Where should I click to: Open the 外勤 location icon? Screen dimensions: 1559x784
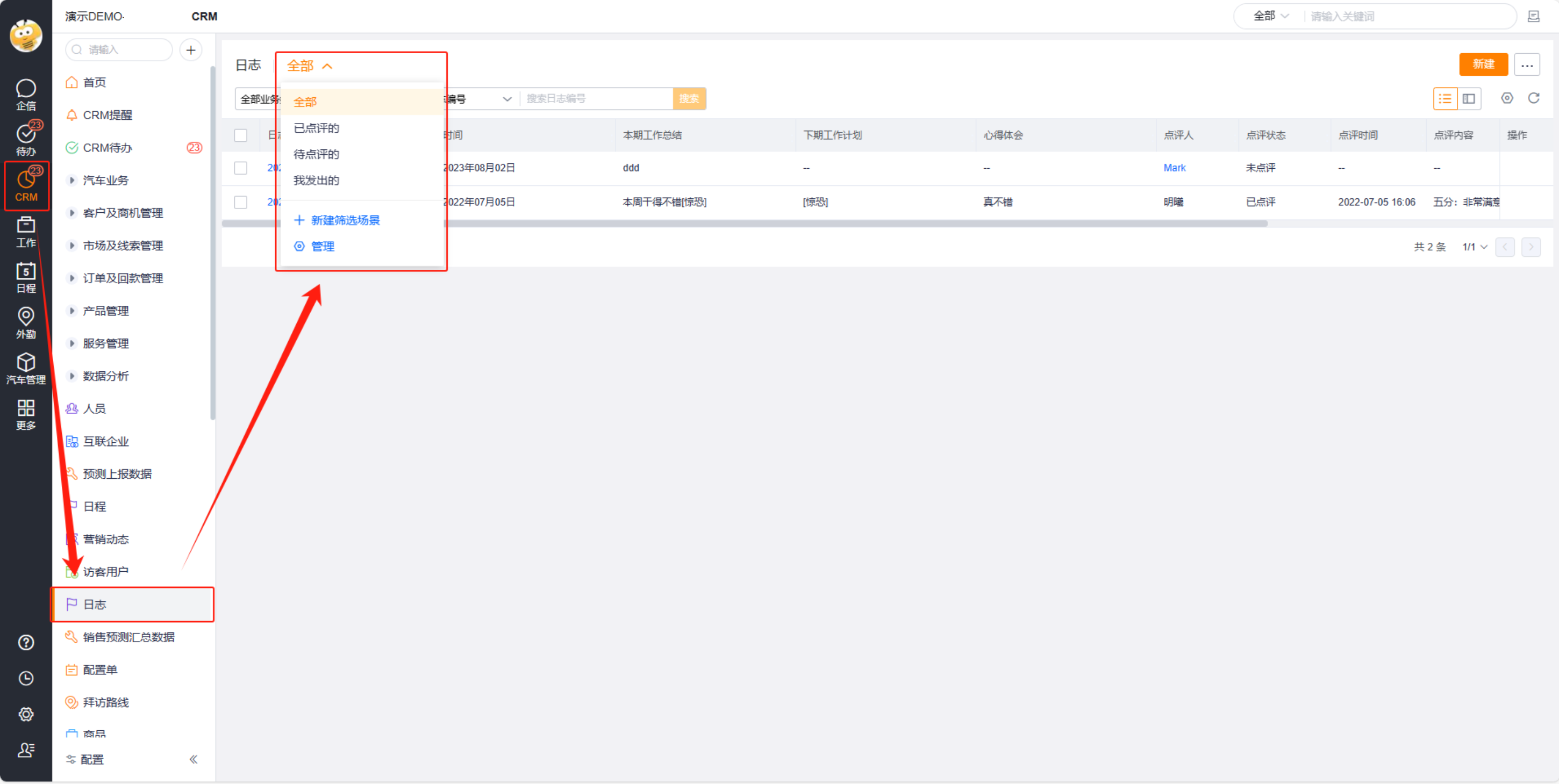point(25,323)
